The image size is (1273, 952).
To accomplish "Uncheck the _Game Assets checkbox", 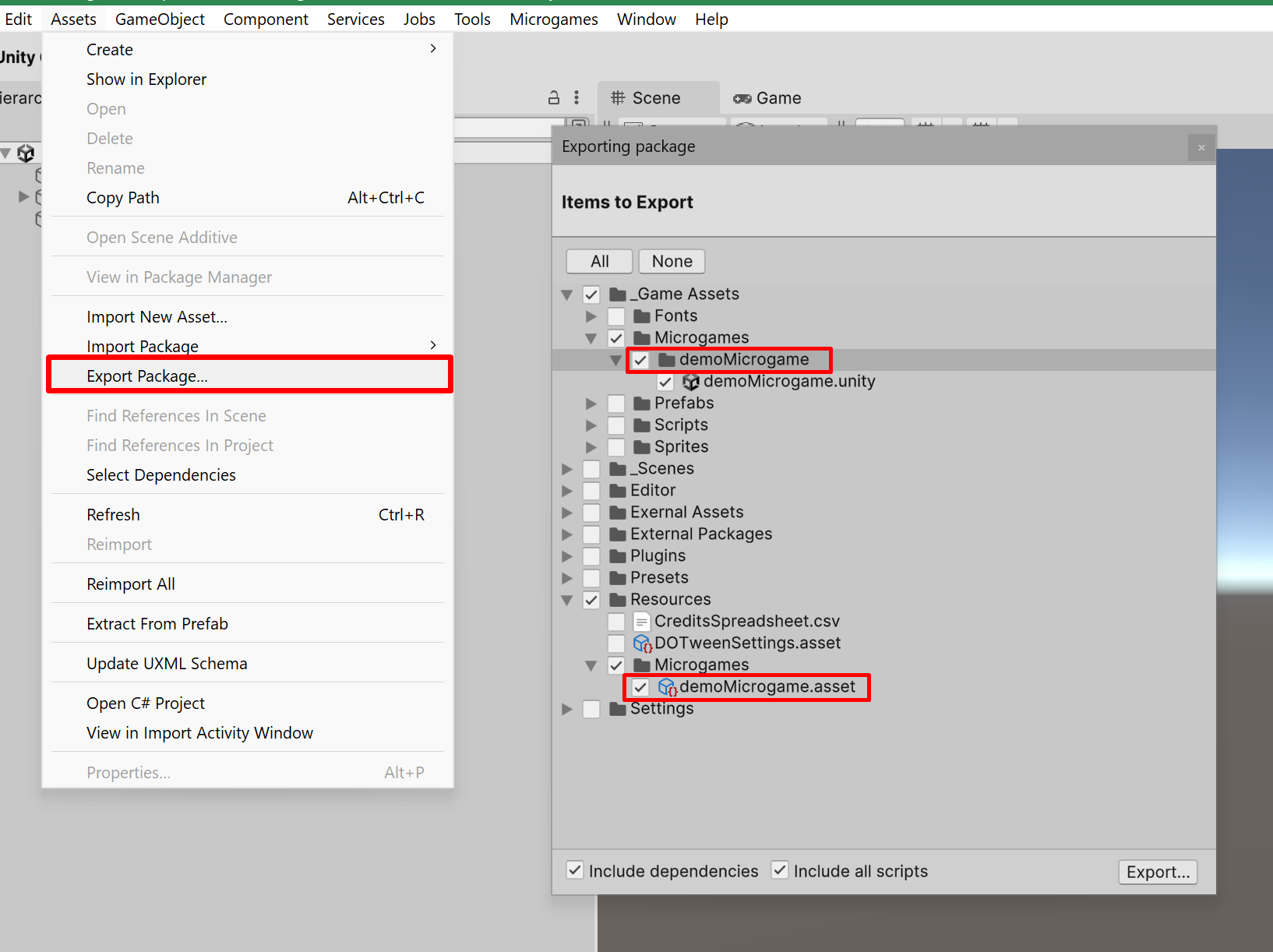I will [591, 294].
